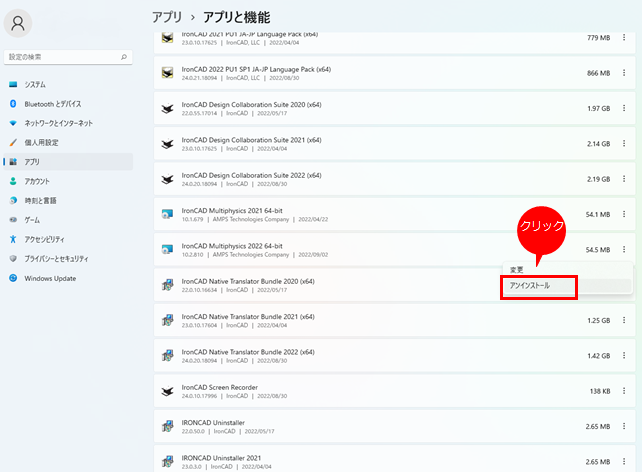Open more options for Design Collaboration Suite 2020
Viewport: 642px width, 472px height.
pyautogui.click(x=623, y=108)
